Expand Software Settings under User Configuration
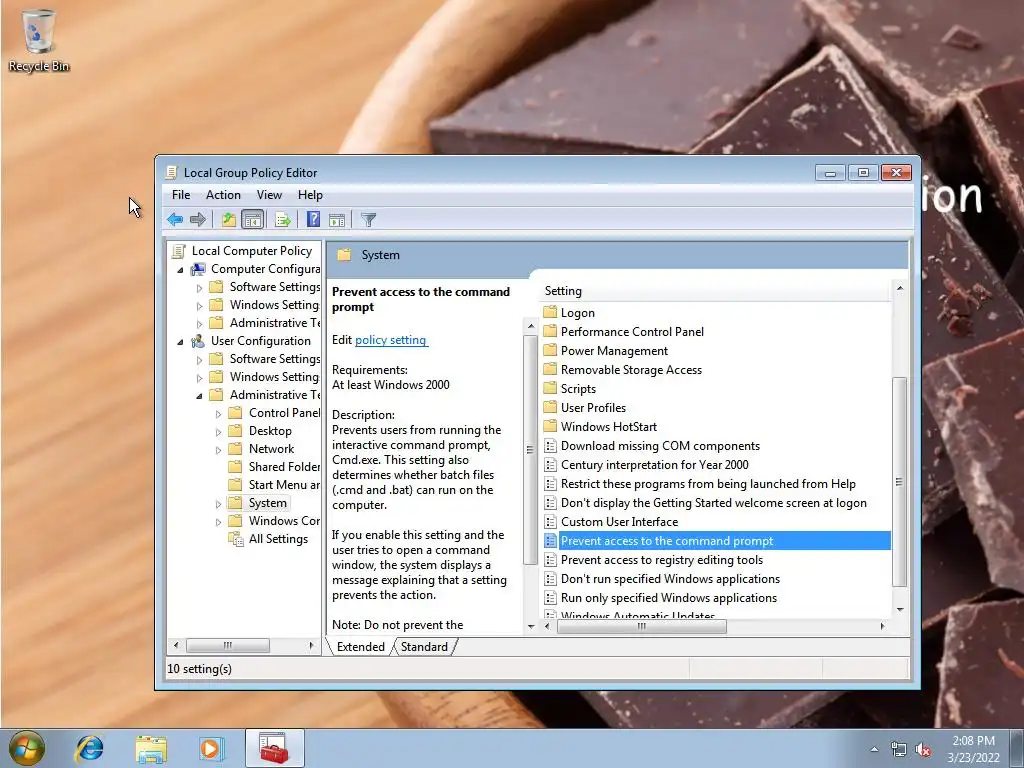 tap(200, 359)
